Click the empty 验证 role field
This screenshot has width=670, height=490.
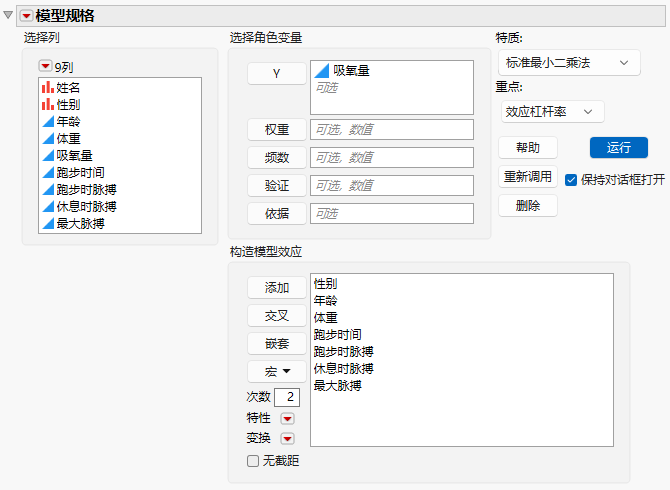(392, 185)
